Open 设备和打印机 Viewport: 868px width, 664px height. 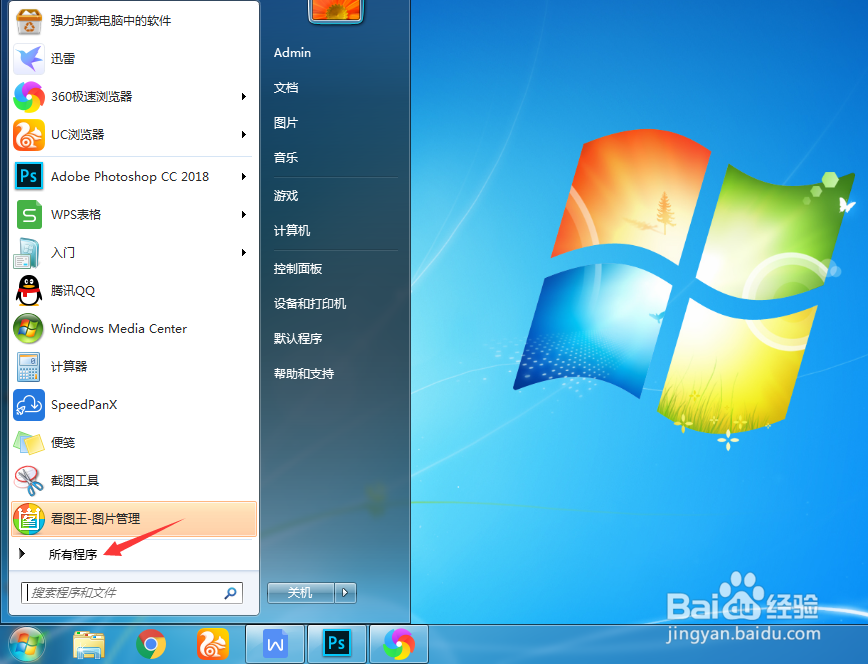[310, 303]
